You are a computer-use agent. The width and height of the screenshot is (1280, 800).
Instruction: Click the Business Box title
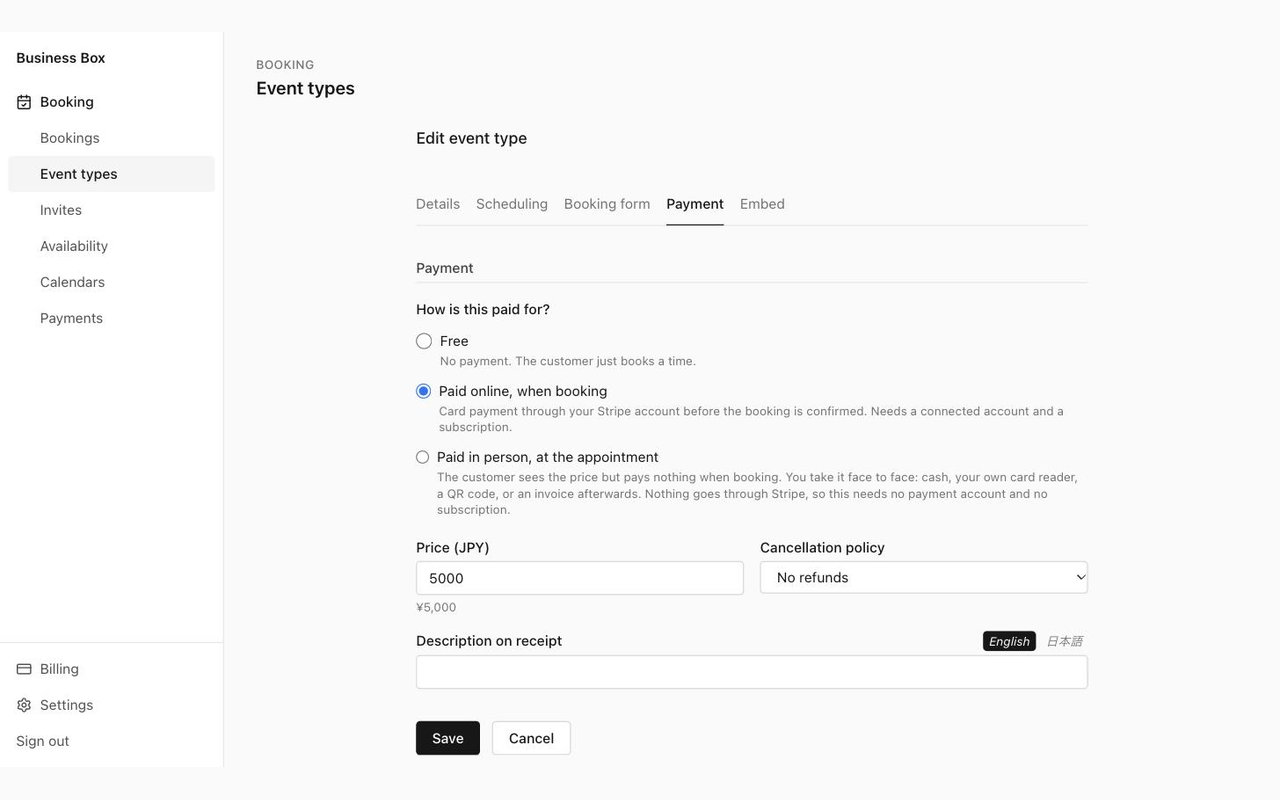tap(61, 58)
